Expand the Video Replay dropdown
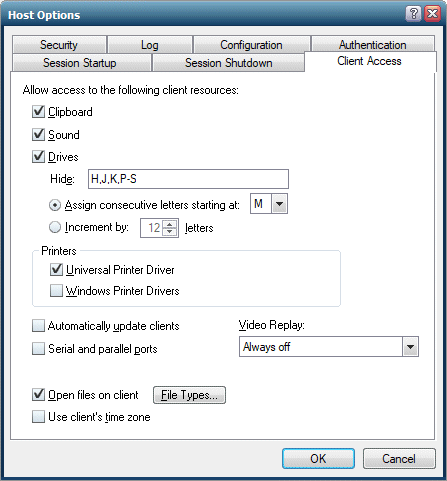The width and height of the screenshot is (447, 481). click(410, 347)
